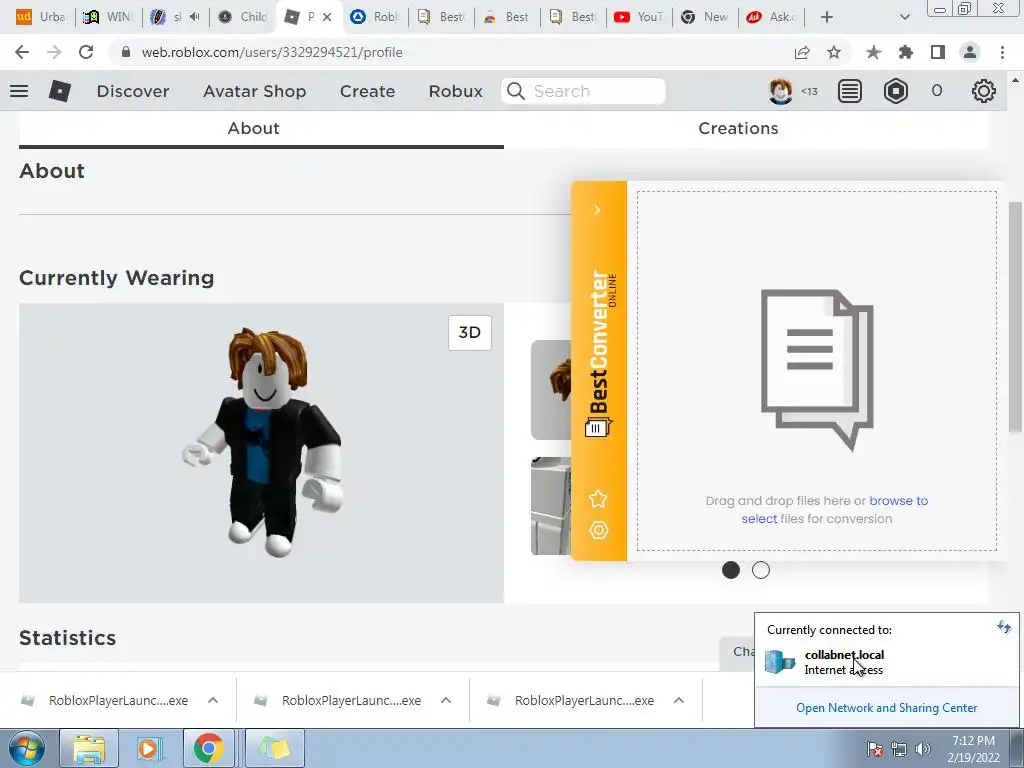Click the share page icon in address bar

802,52
